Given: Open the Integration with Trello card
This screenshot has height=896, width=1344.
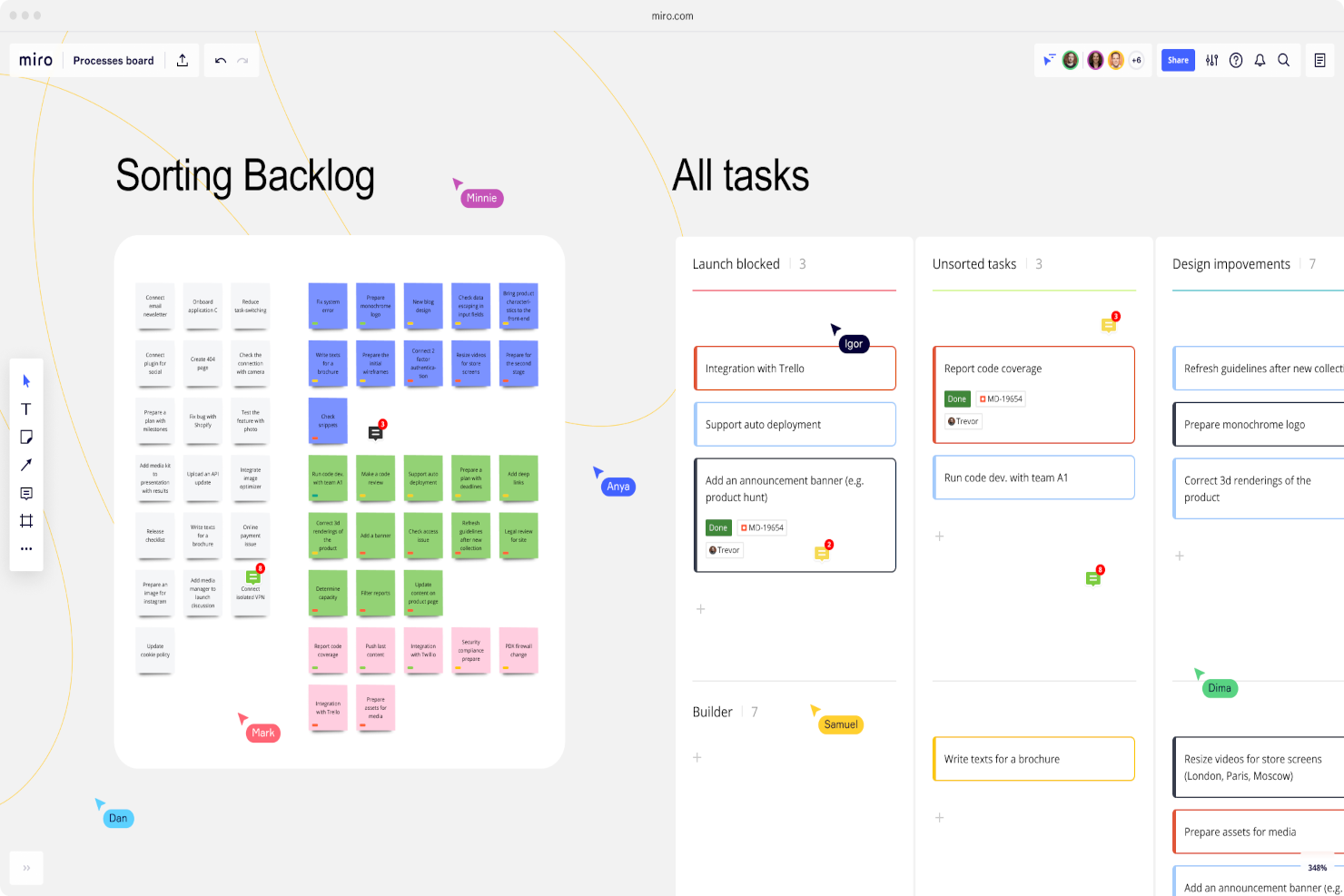Looking at the screenshot, I should pos(795,369).
